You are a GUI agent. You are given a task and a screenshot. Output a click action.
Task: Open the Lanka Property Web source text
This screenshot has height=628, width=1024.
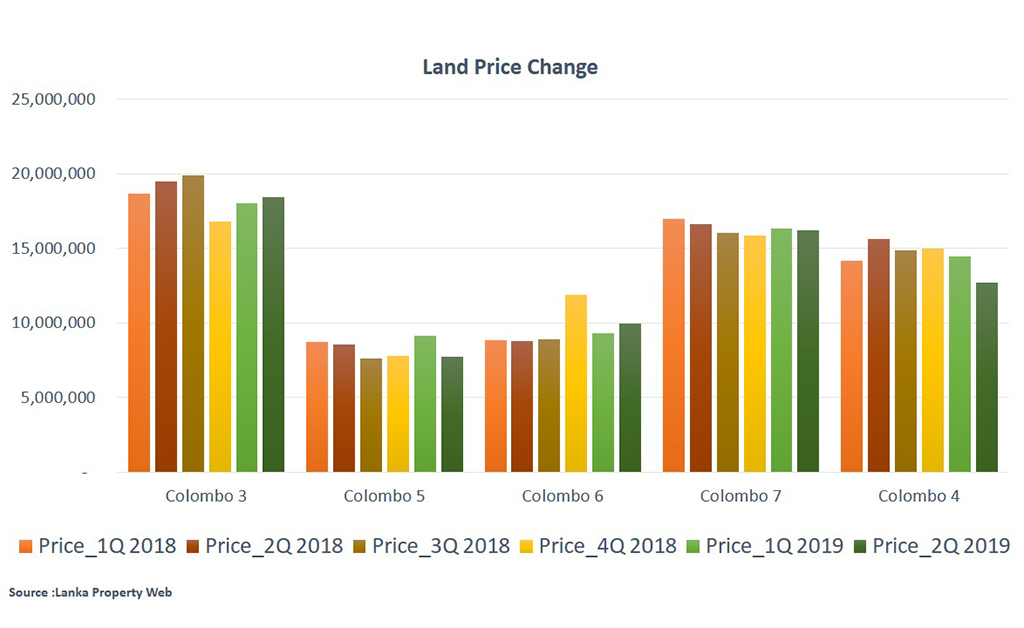pyautogui.click(x=91, y=593)
